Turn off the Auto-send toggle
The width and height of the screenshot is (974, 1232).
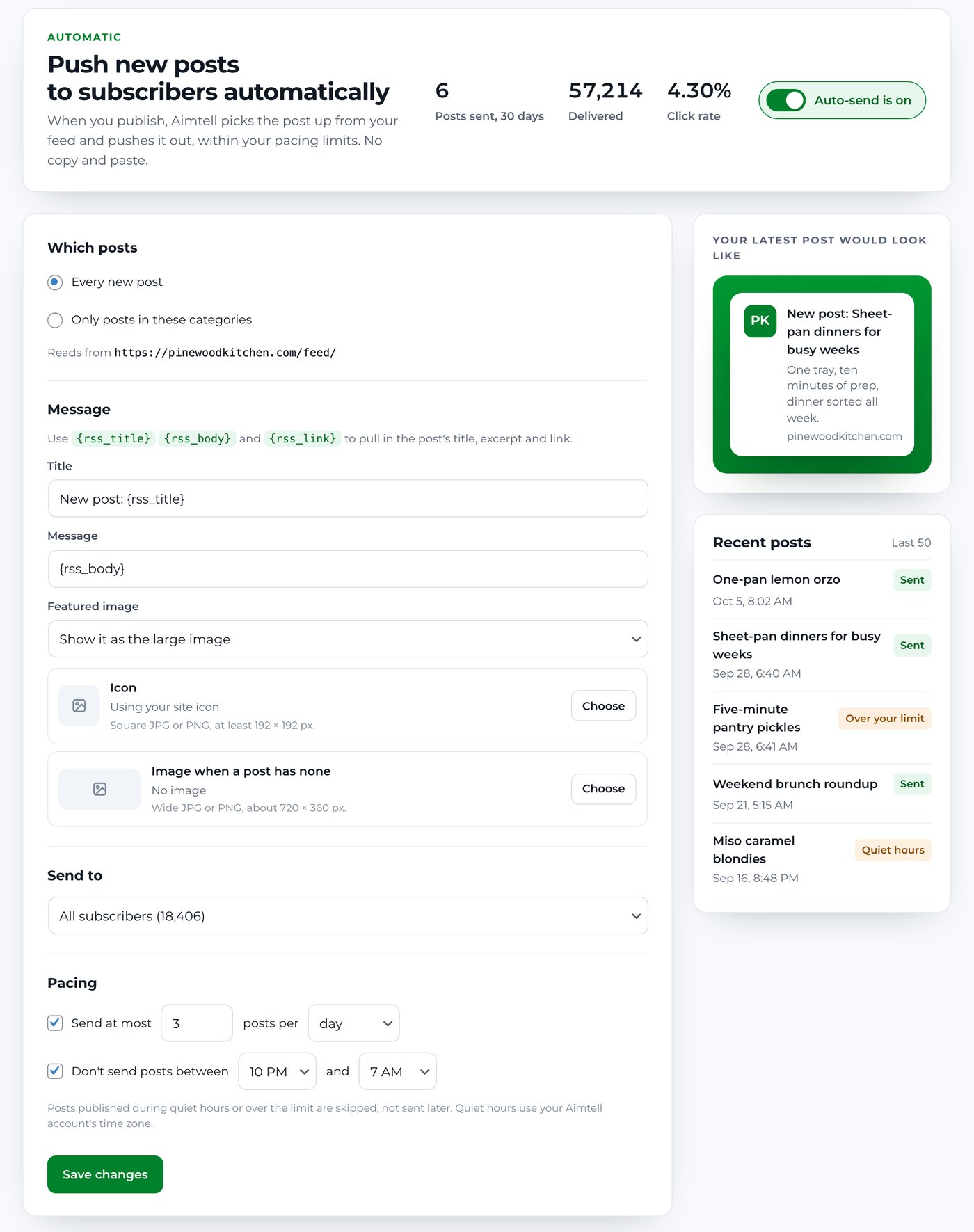pyautogui.click(x=785, y=100)
